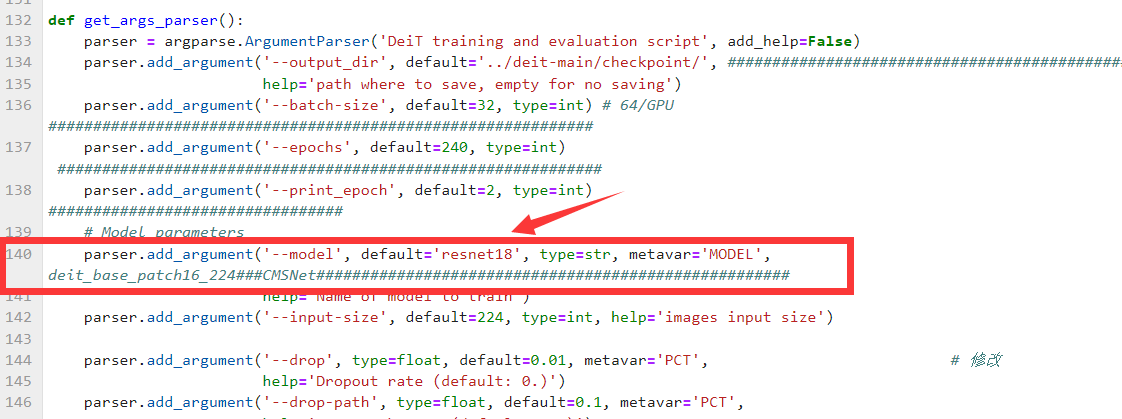This screenshot has height=419, width=1122.
Task: Select line number 140 in the gutter
Action: [x=20, y=255]
